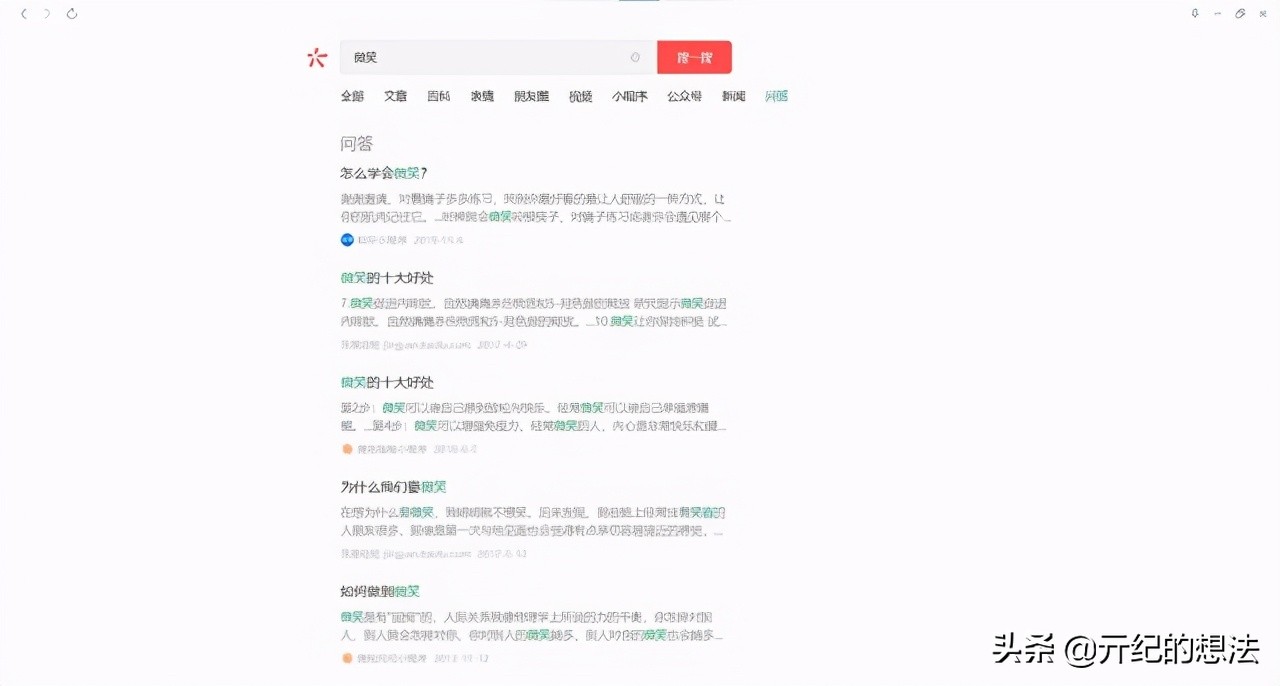Open the 小程序 tab
Screen dimensions: 1280x686
tap(629, 95)
